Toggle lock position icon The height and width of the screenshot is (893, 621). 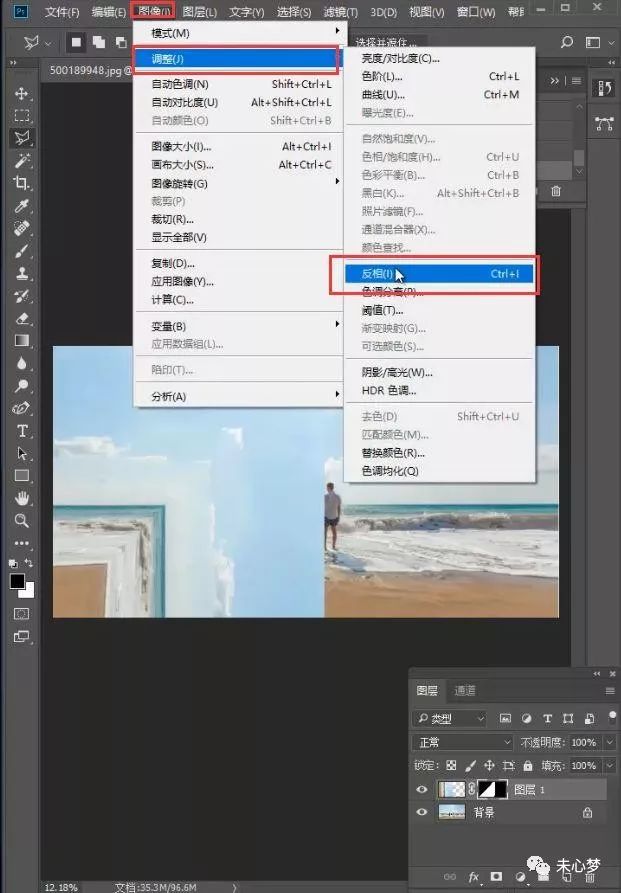point(489,765)
